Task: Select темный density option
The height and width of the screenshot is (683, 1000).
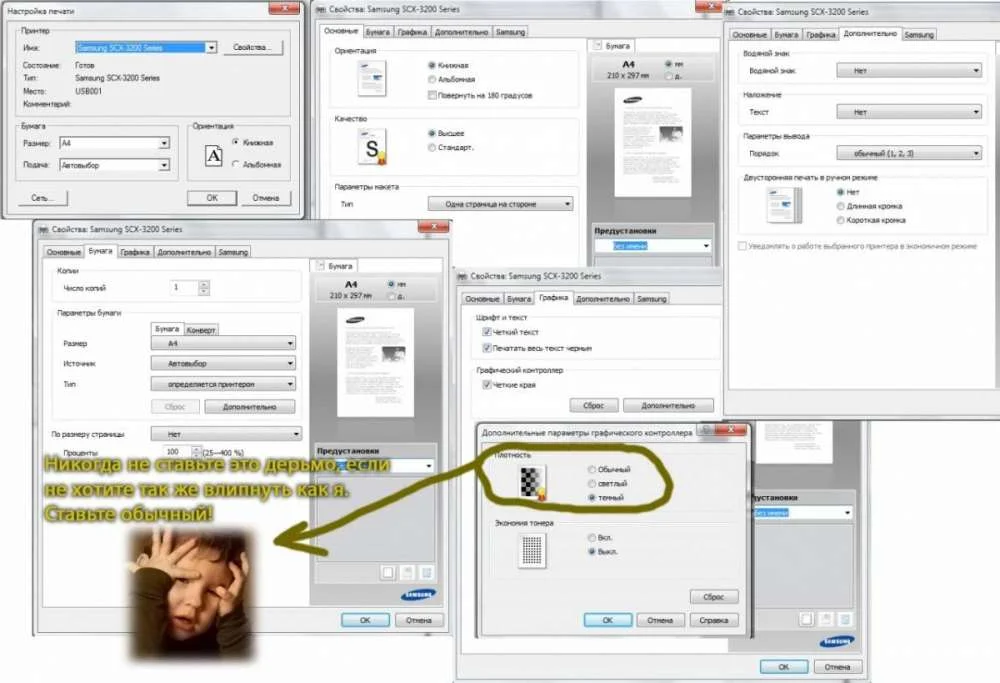Action: pos(592,497)
